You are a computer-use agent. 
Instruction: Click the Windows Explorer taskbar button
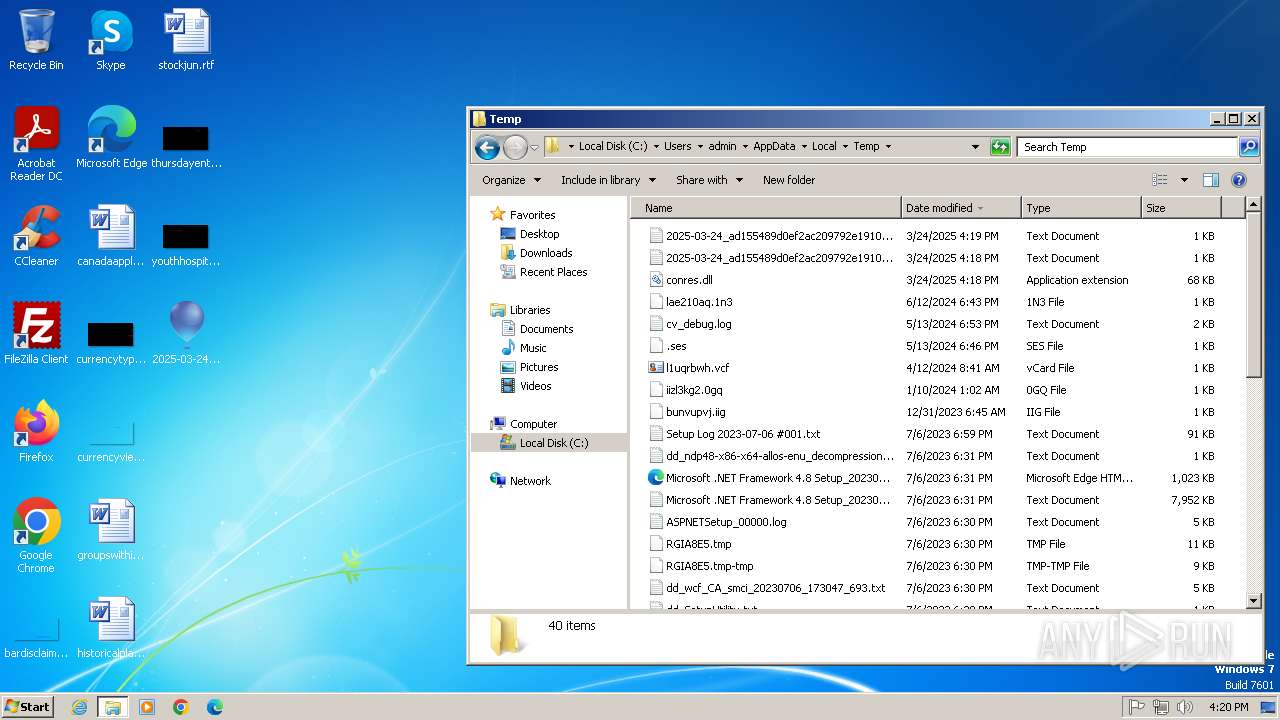(x=113, y=707)
